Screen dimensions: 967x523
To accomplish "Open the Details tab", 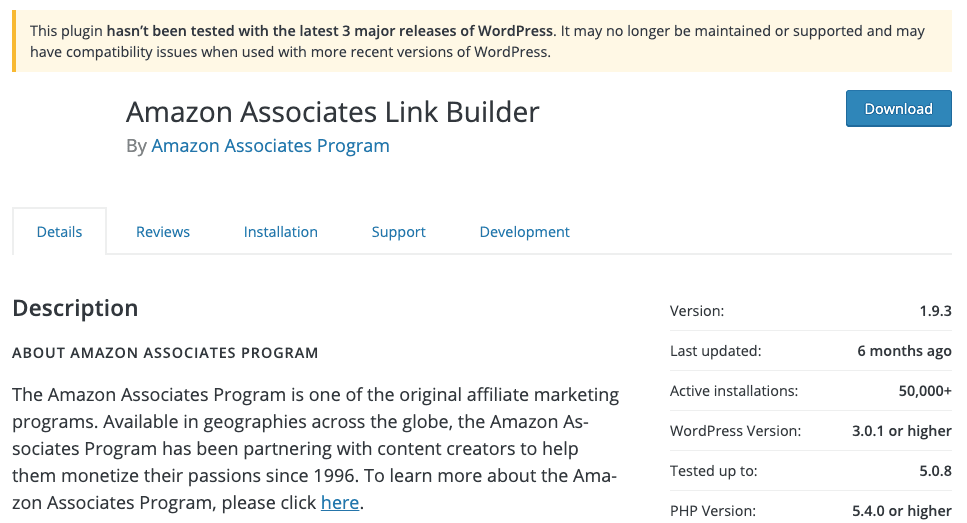I will click(x=59, y=232).
